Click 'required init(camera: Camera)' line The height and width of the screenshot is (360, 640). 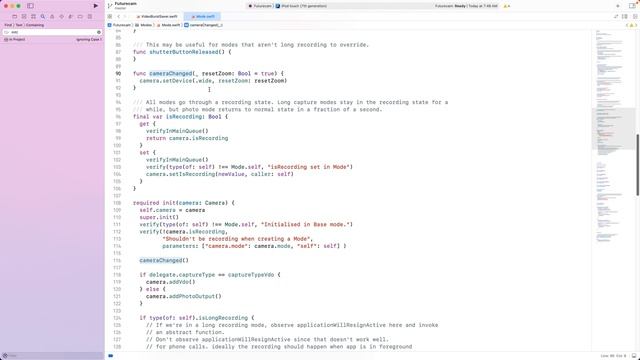pos(184,203)
